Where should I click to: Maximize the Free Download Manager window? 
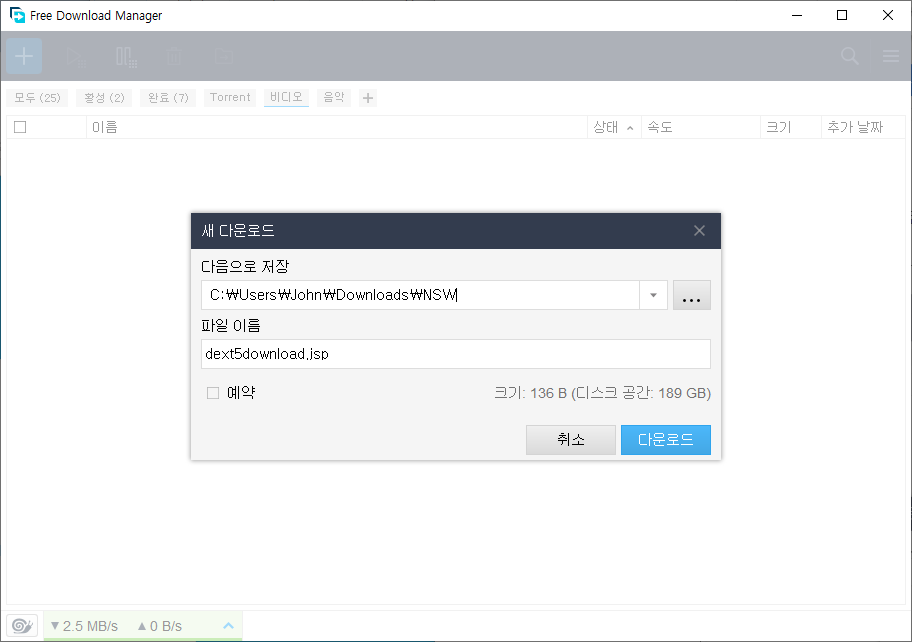(x=842, y=15)
